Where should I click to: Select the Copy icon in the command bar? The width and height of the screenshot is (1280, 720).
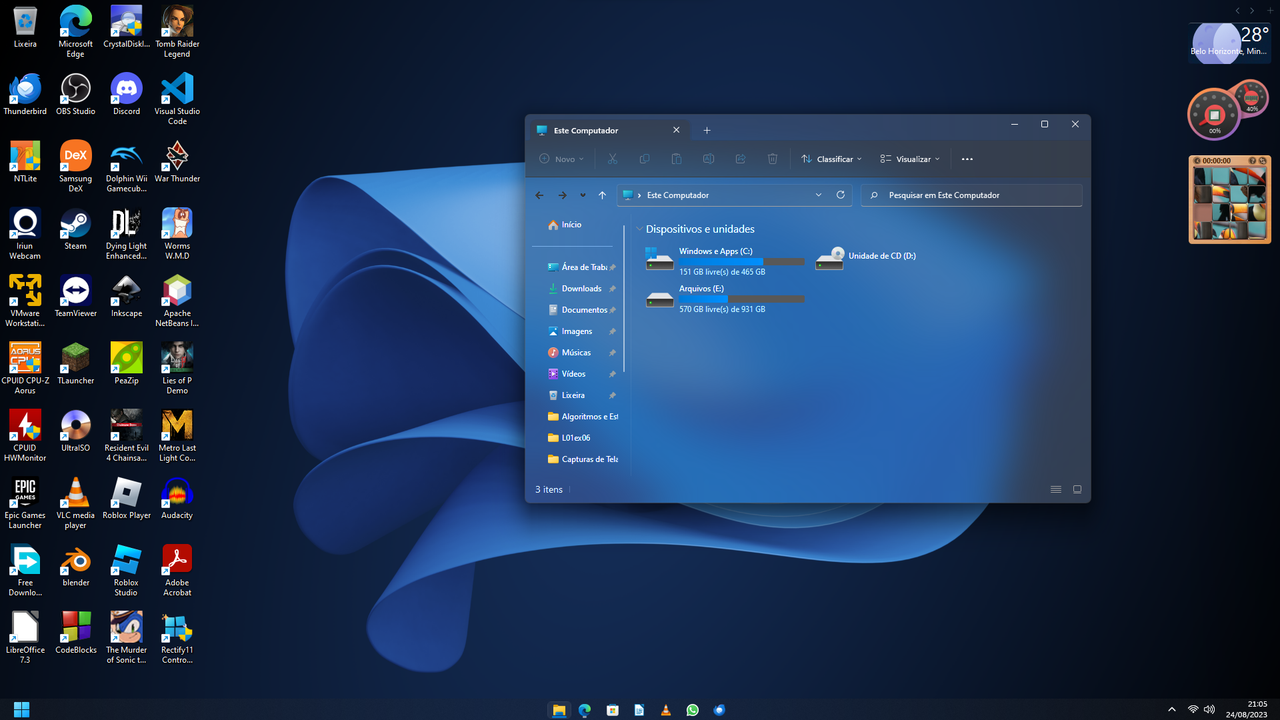point(643,158)
